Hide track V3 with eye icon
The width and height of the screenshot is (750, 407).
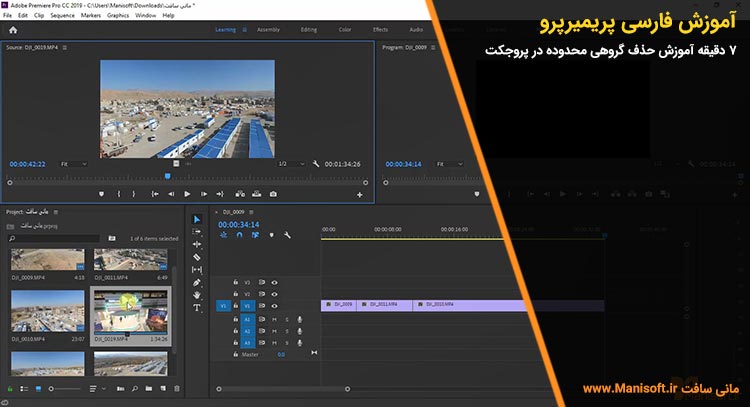275,283
